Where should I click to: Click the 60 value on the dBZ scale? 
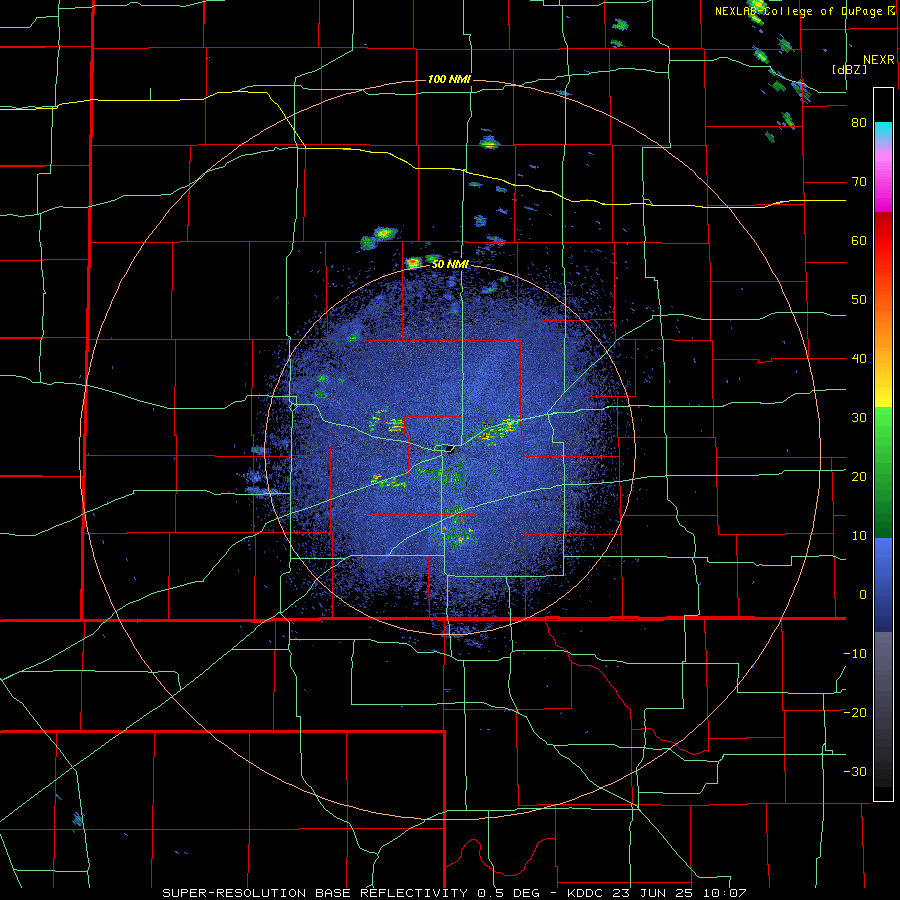tap(859, 240)
